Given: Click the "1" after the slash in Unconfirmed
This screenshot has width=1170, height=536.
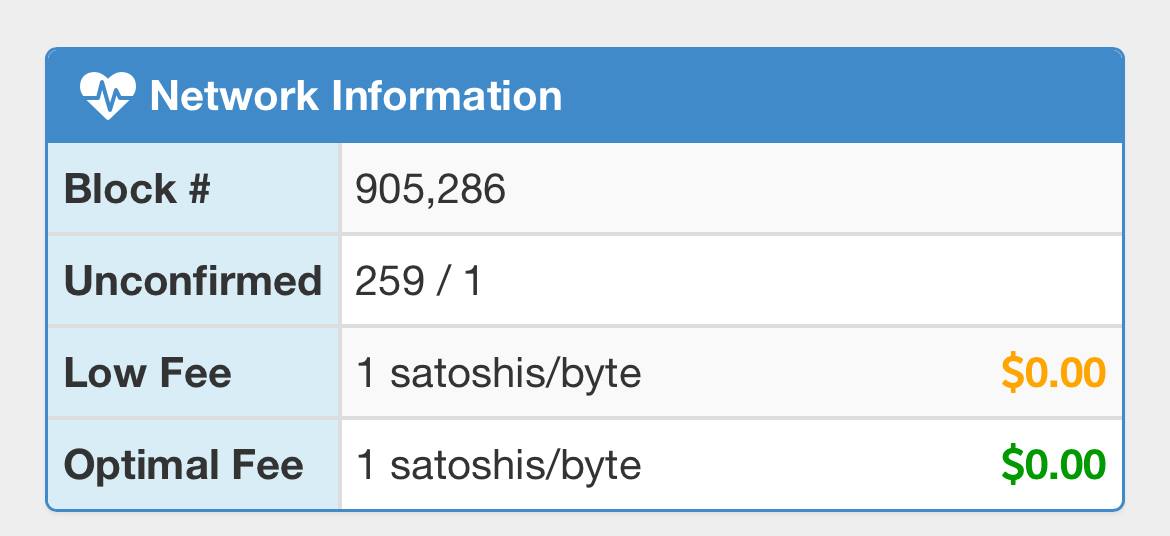Looking at the screenshot, I should [472, 281].
